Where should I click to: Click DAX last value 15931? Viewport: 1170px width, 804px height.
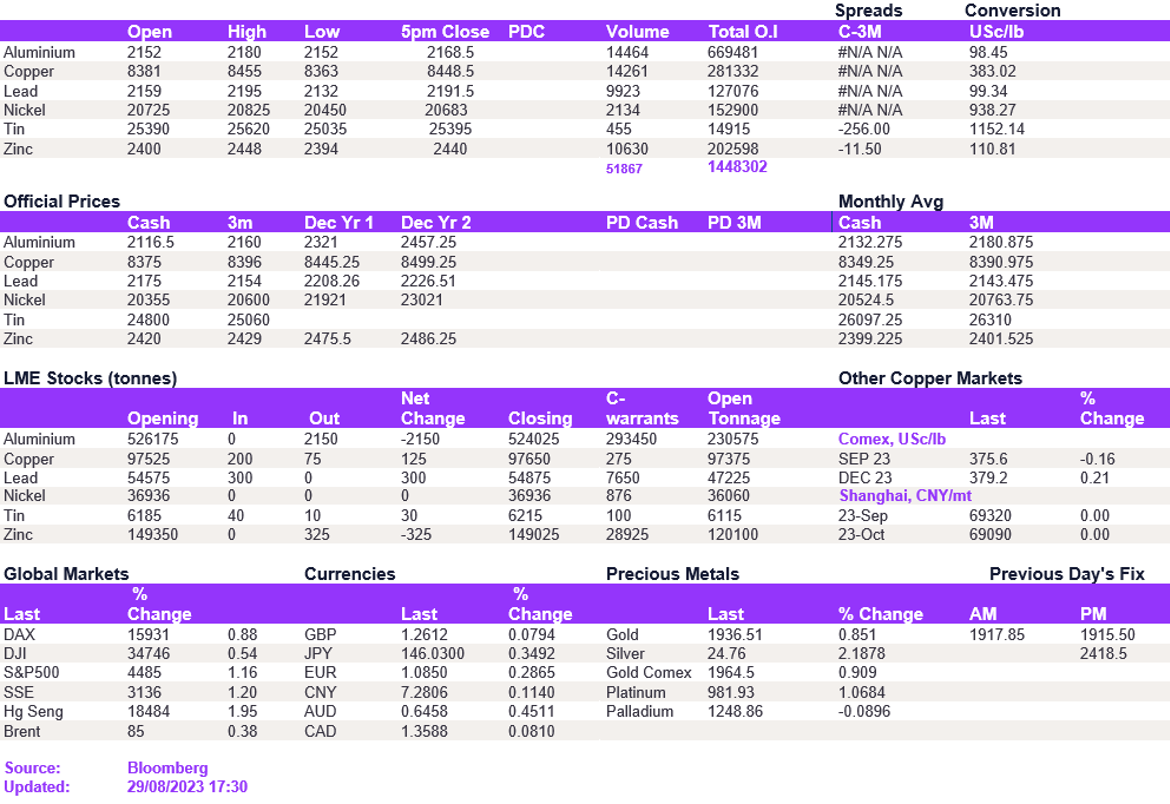148,635
